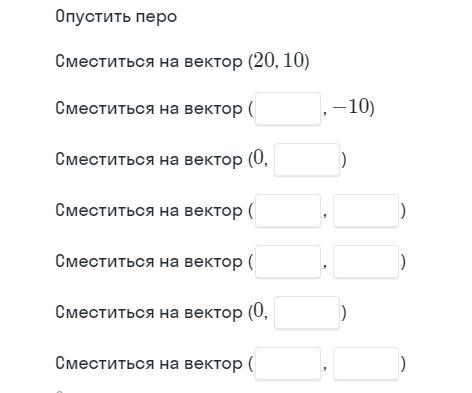
Task: Click 'Сместиться на вектор' label of first (0, …) line
Action: pos(149,159)
